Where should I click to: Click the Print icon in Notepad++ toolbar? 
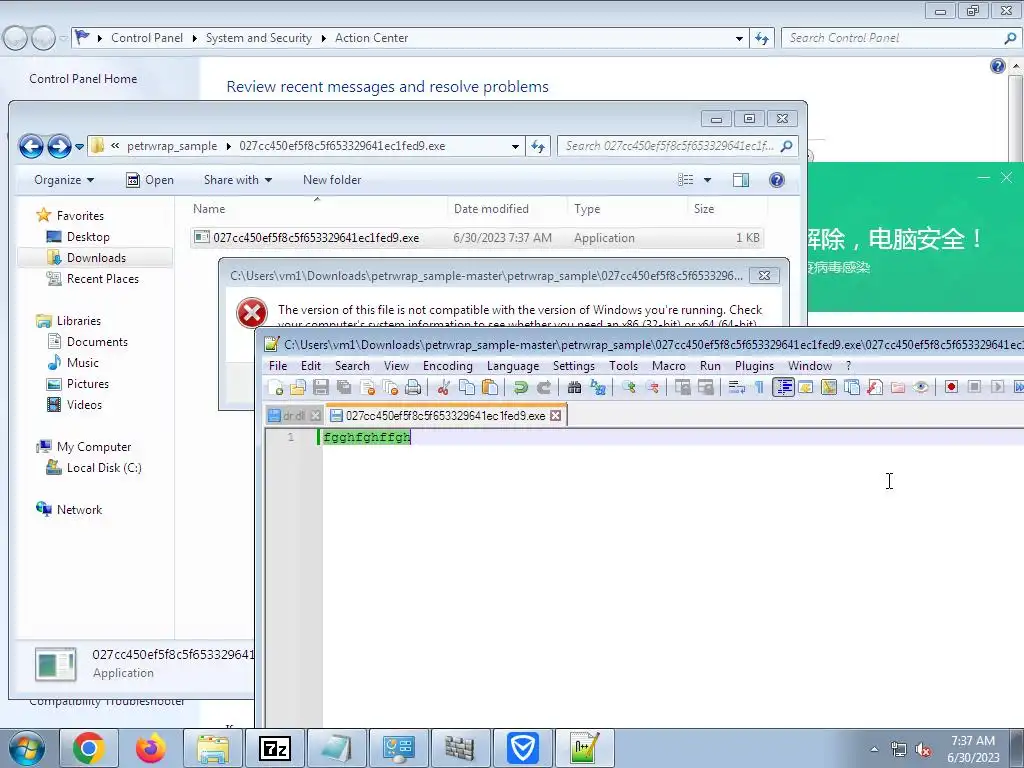point(413,387)
